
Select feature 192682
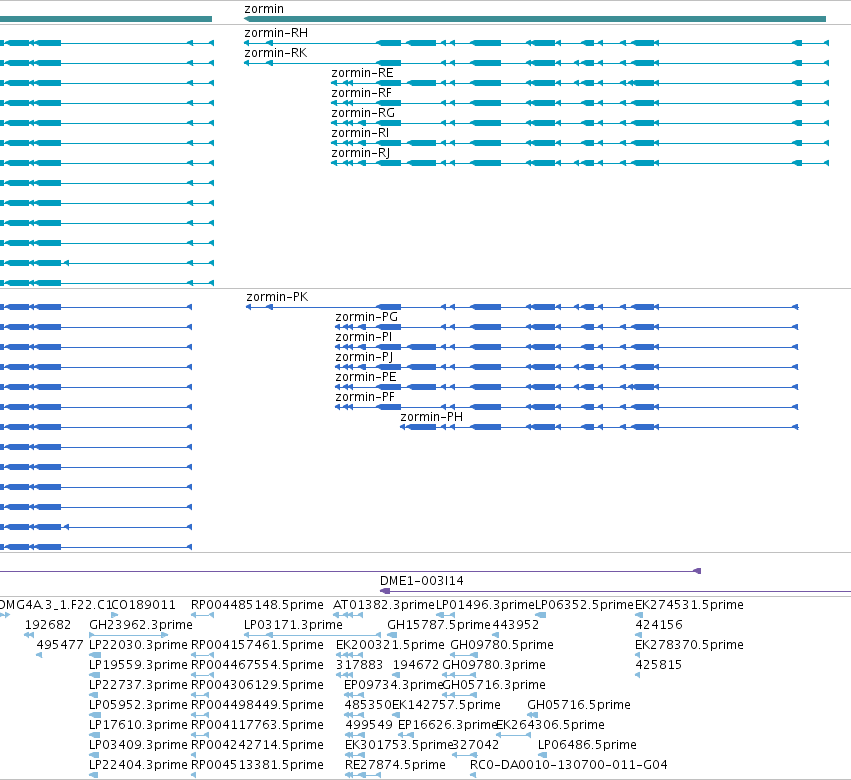(48, 625)
